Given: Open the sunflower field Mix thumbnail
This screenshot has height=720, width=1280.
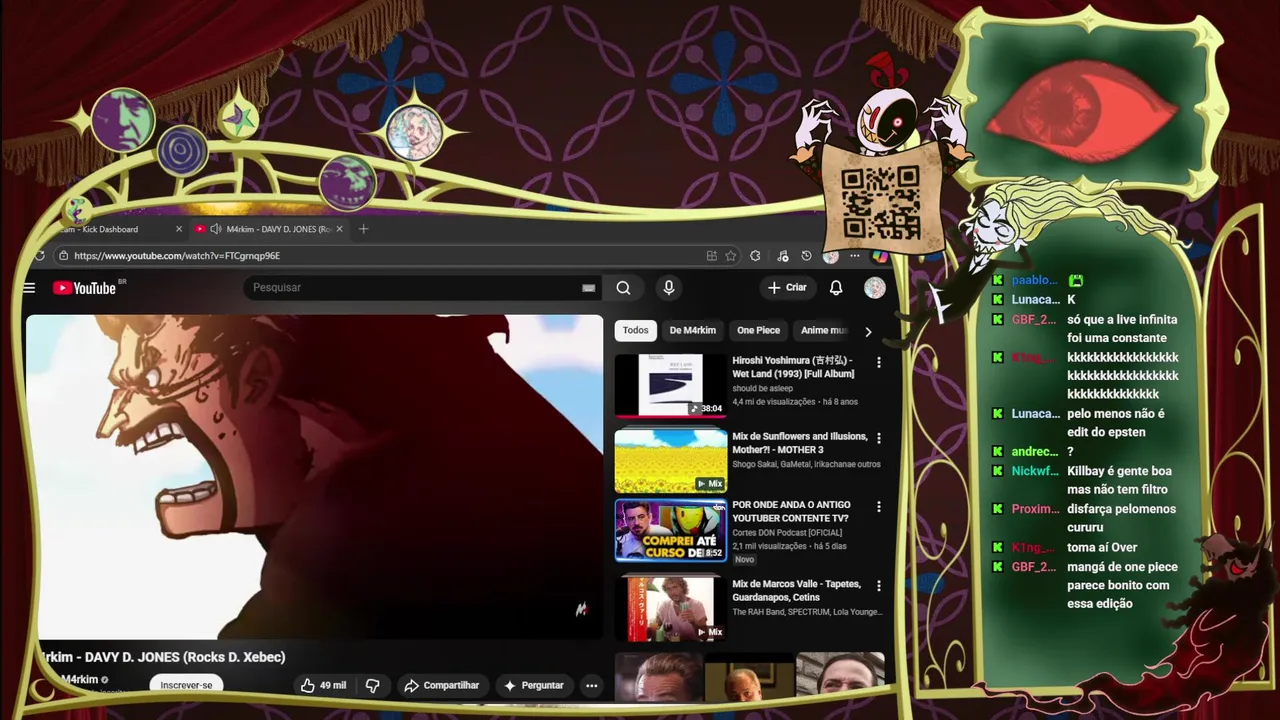Looking at the screenshot, I should tap(671, 460).
